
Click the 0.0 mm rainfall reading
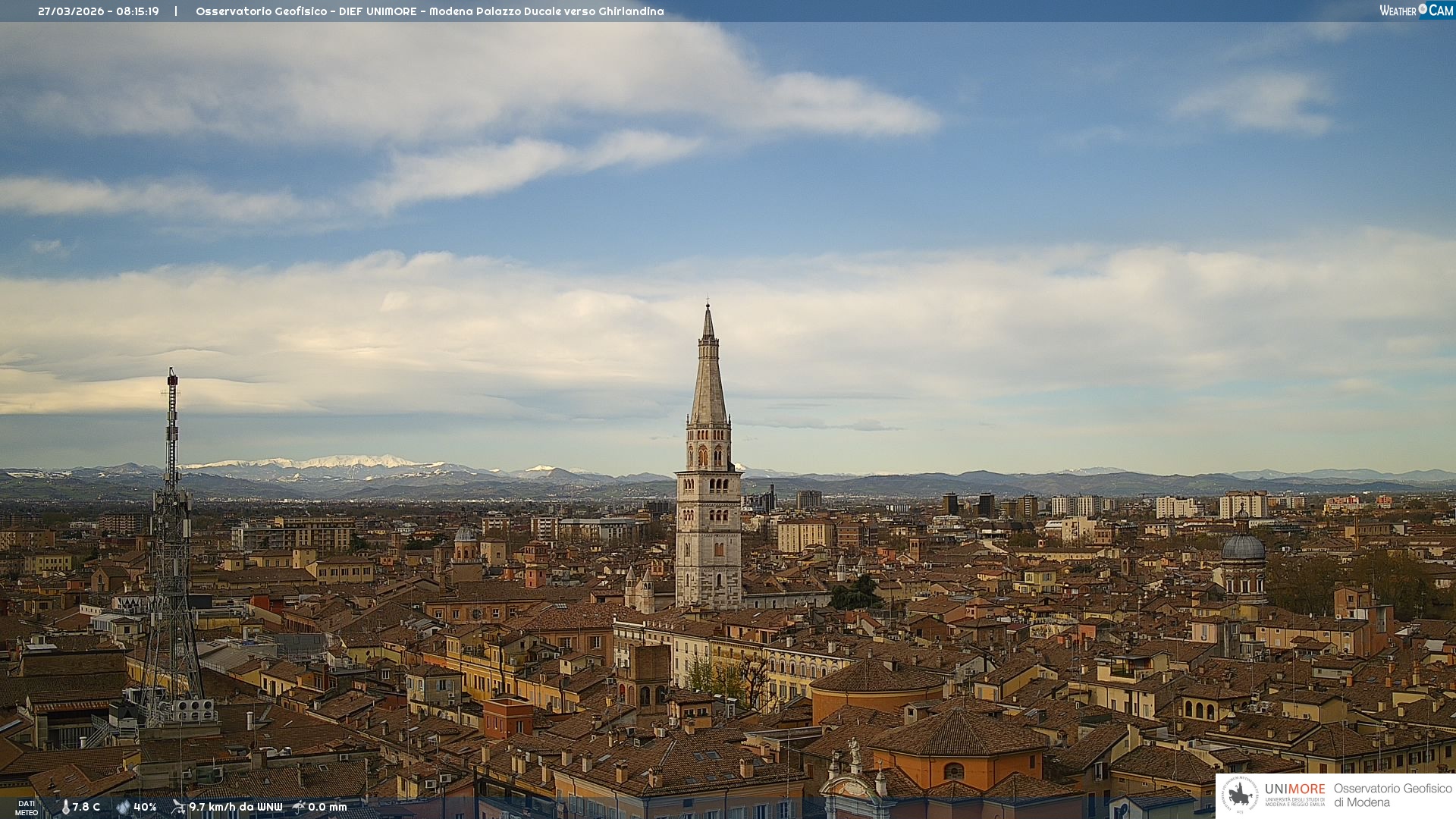pyautogui.click(x=327, y=807)
